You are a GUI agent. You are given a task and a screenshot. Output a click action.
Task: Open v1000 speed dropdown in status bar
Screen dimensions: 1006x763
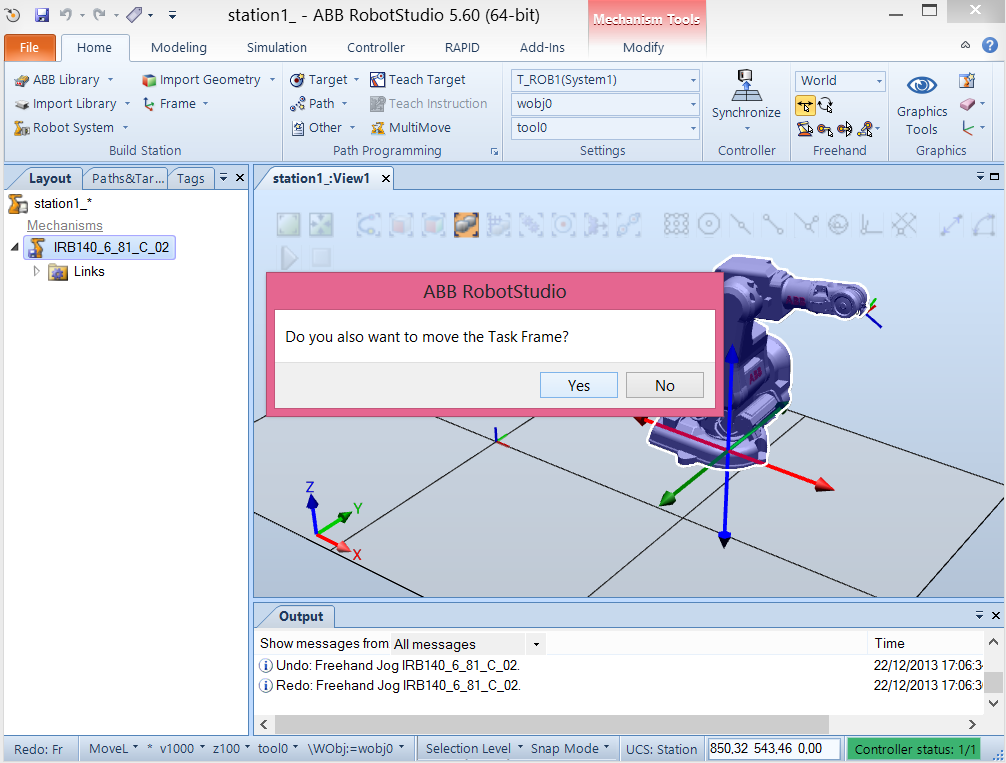point(182,748)
